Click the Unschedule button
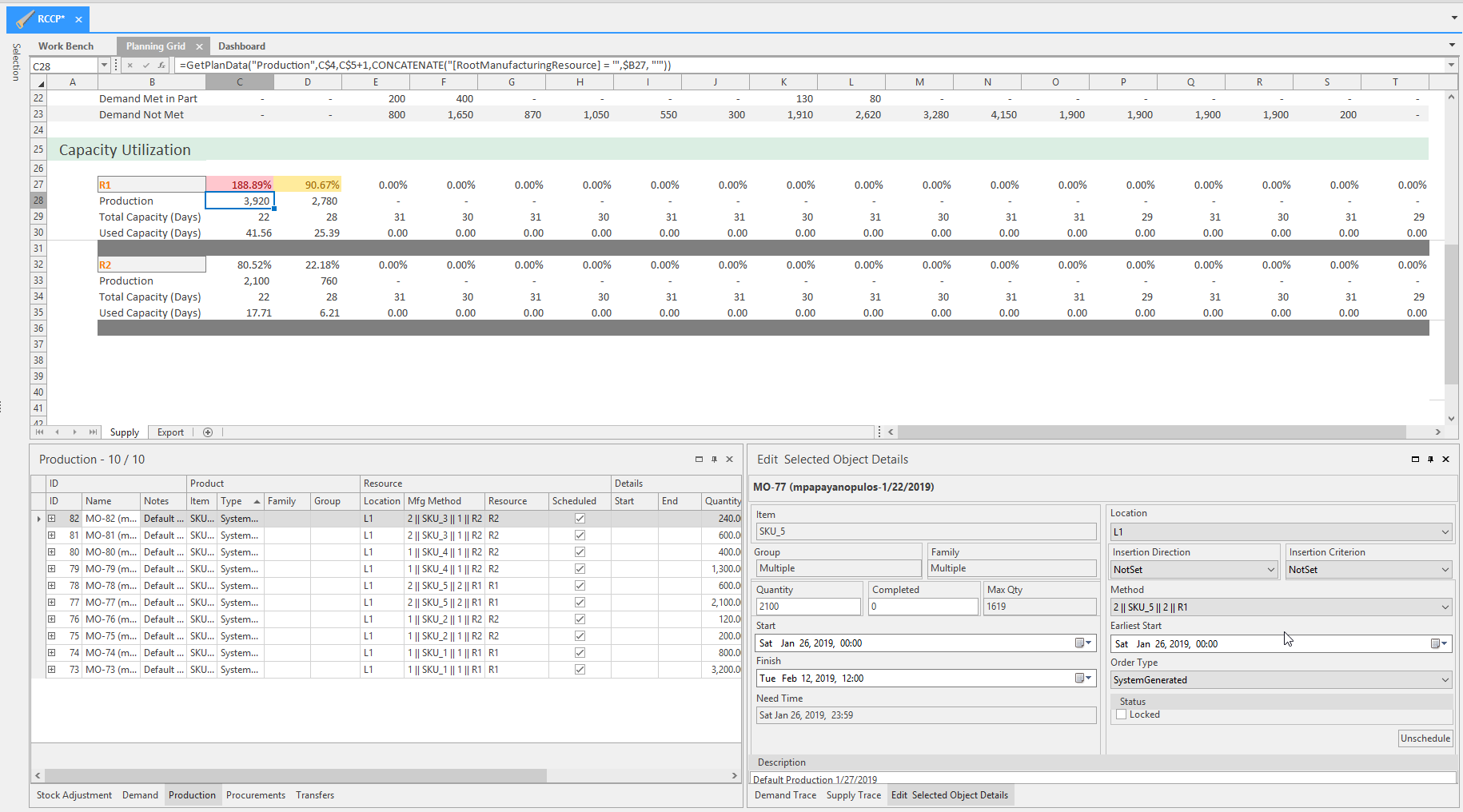This screenshot has height=812, width=1463. coord(1425,738)
